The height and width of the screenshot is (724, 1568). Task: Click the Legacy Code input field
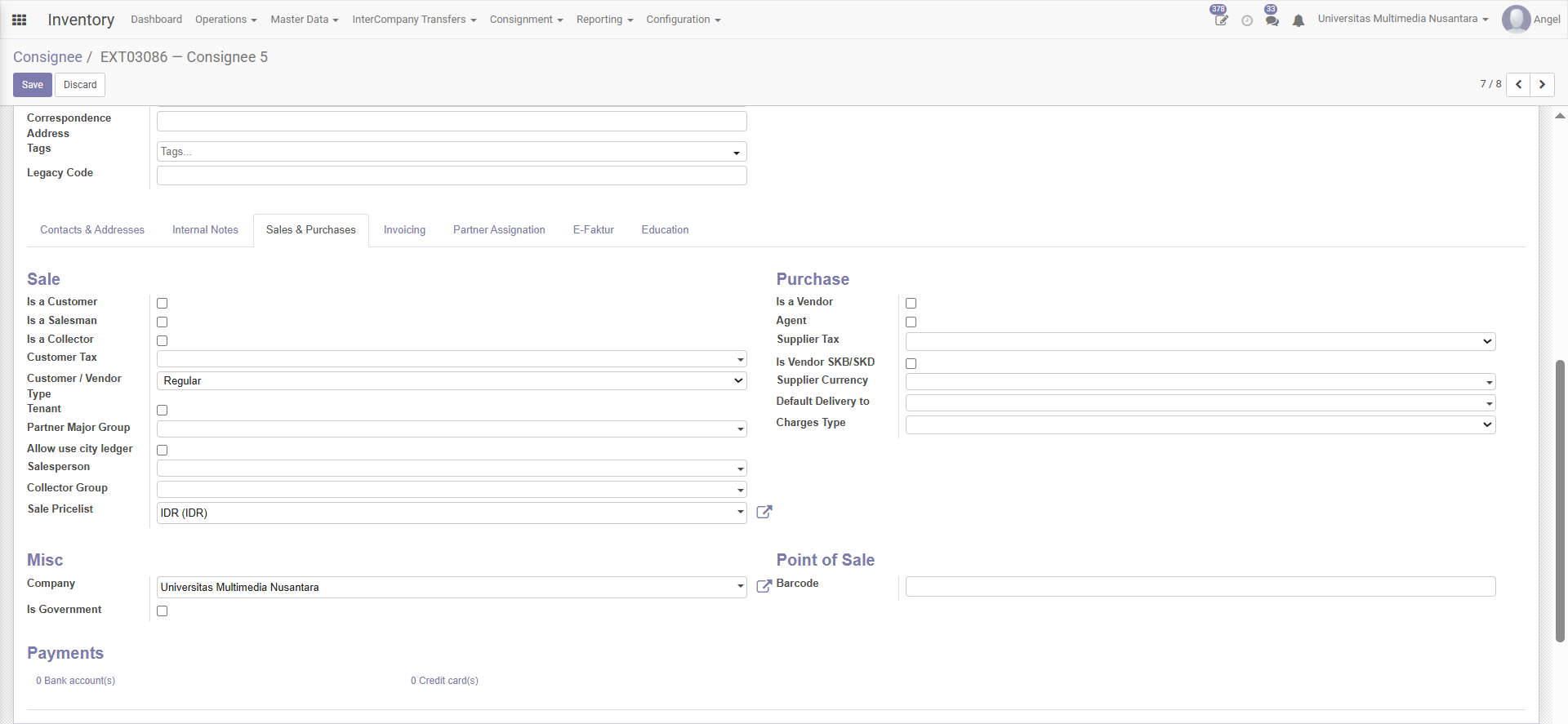click(452, 175)
